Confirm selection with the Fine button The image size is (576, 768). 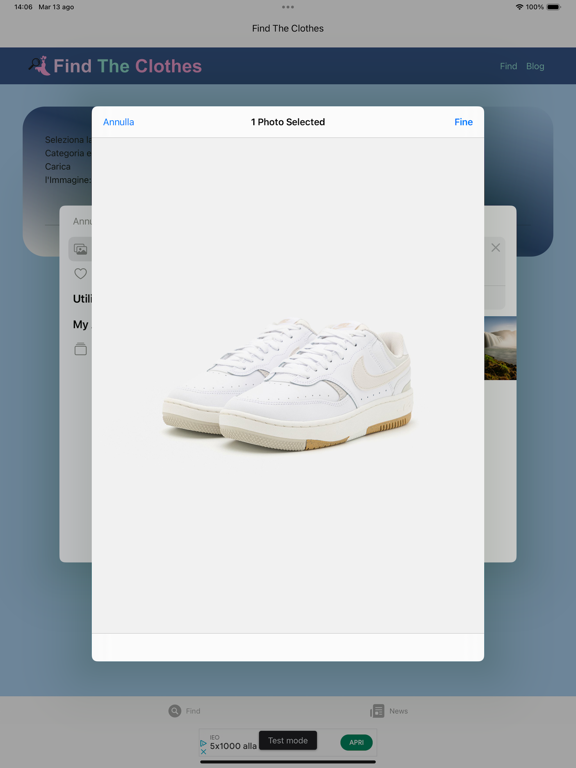coord(463,122)
